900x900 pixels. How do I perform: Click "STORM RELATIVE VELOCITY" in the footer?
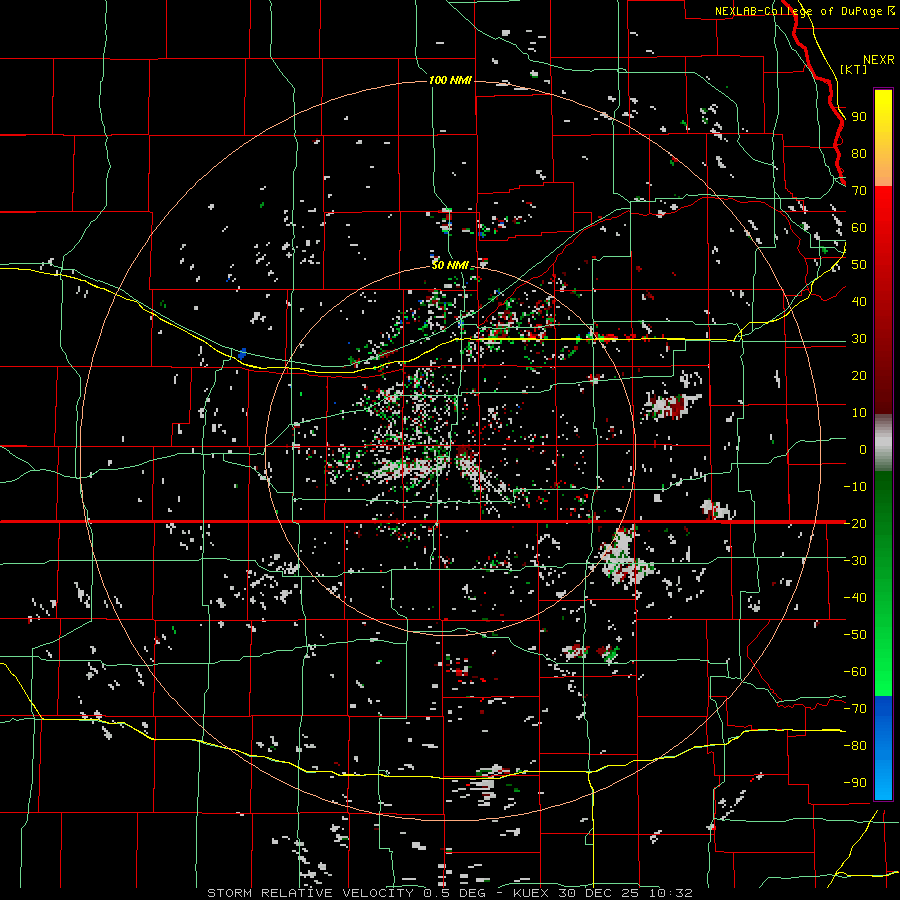click(312, 893)
